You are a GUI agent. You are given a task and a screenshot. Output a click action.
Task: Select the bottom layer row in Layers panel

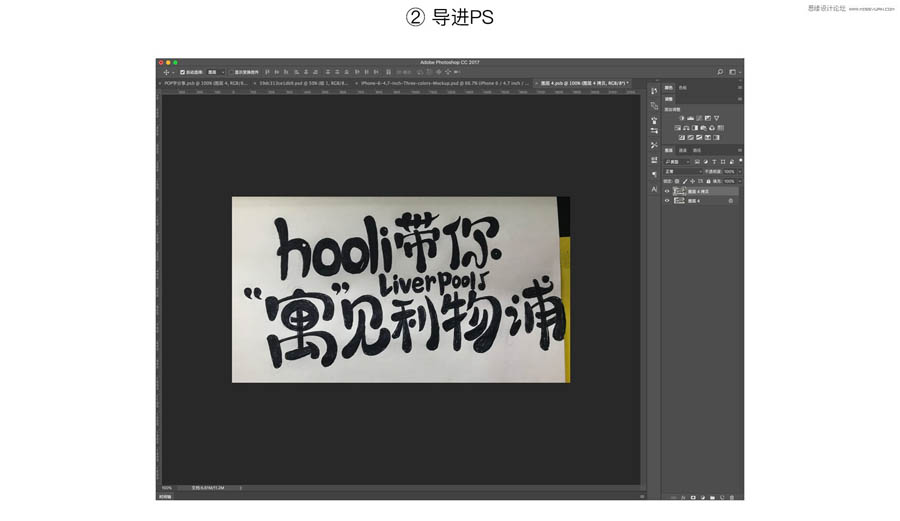tap(701, 201)
